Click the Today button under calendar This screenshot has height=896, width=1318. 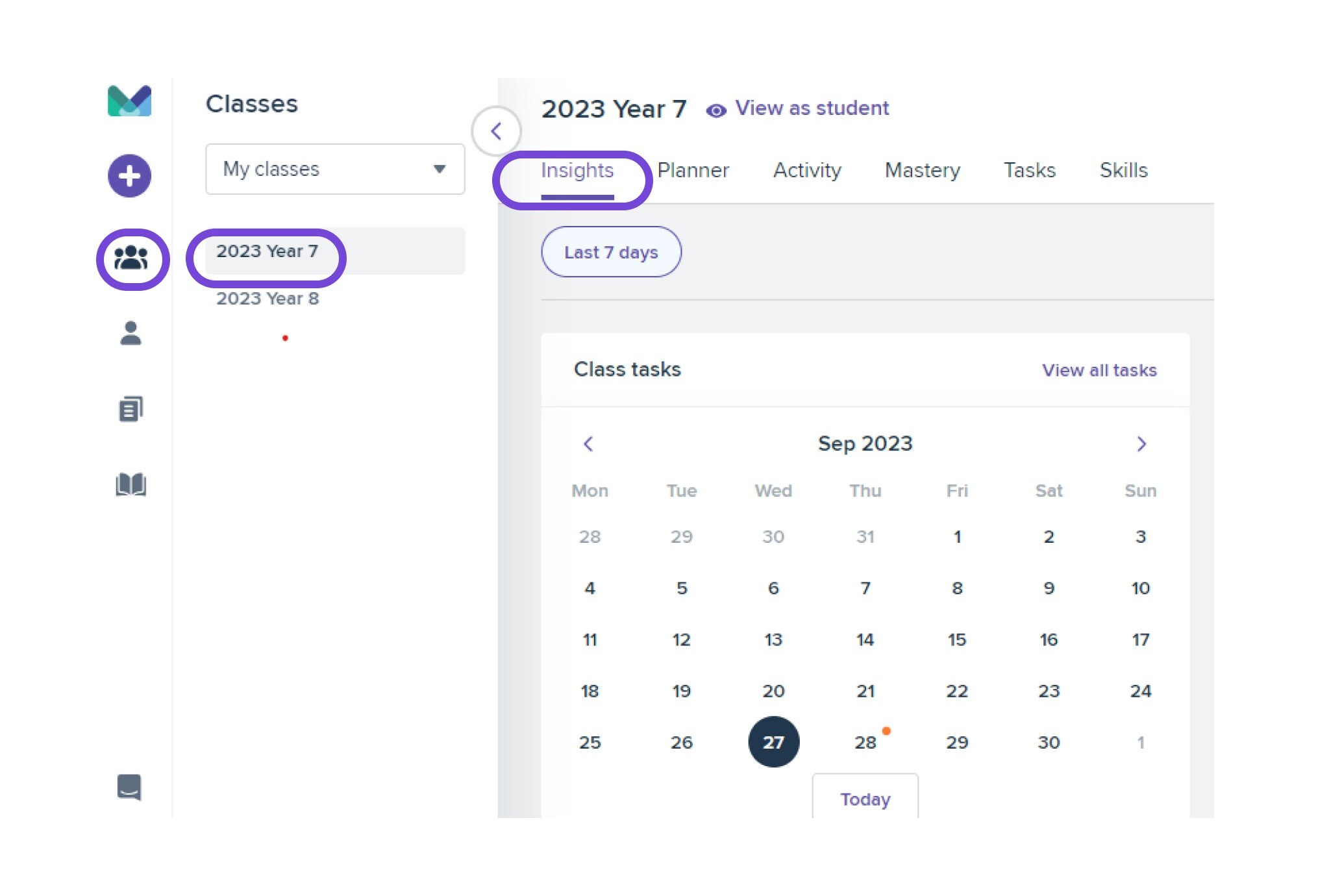pos(865,799)
